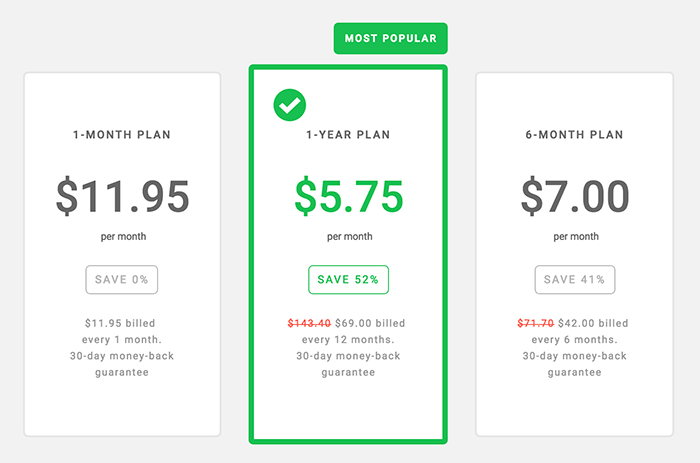Click the crossed-out $71.70 price
The width and height of the screenshot is (700, 463).
tap(536, 323)
